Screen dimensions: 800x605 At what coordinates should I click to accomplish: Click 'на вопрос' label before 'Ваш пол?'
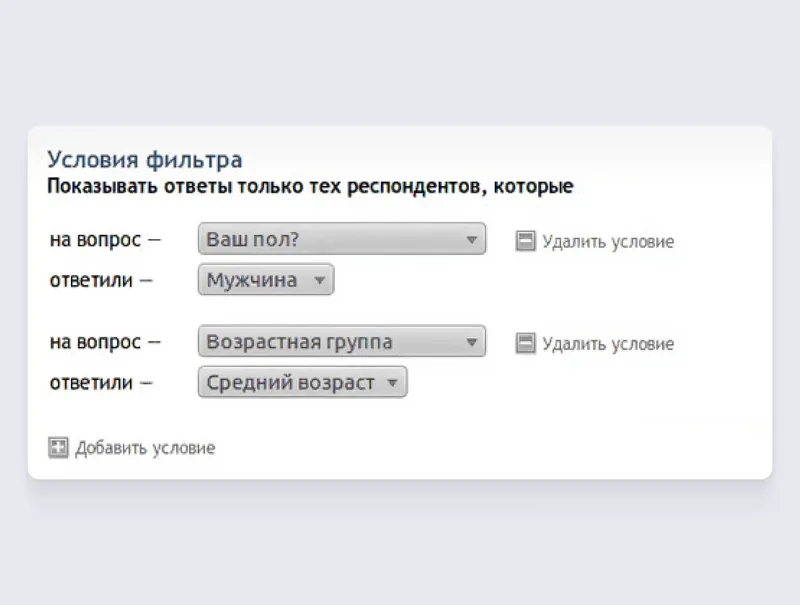pos(95,240)
